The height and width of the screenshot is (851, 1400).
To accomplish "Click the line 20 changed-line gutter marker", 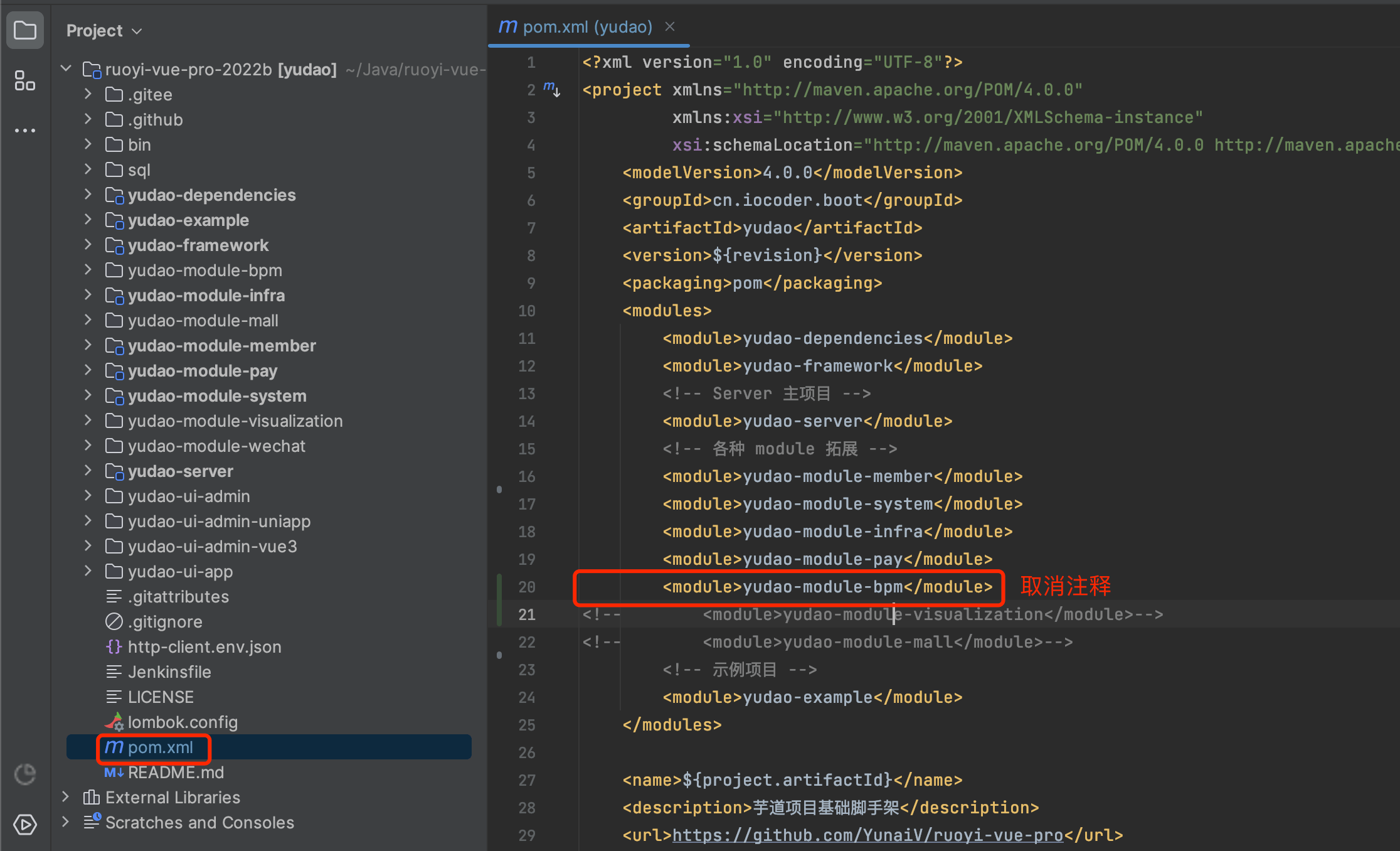I will pyautogui.click(x=499, y=587).
